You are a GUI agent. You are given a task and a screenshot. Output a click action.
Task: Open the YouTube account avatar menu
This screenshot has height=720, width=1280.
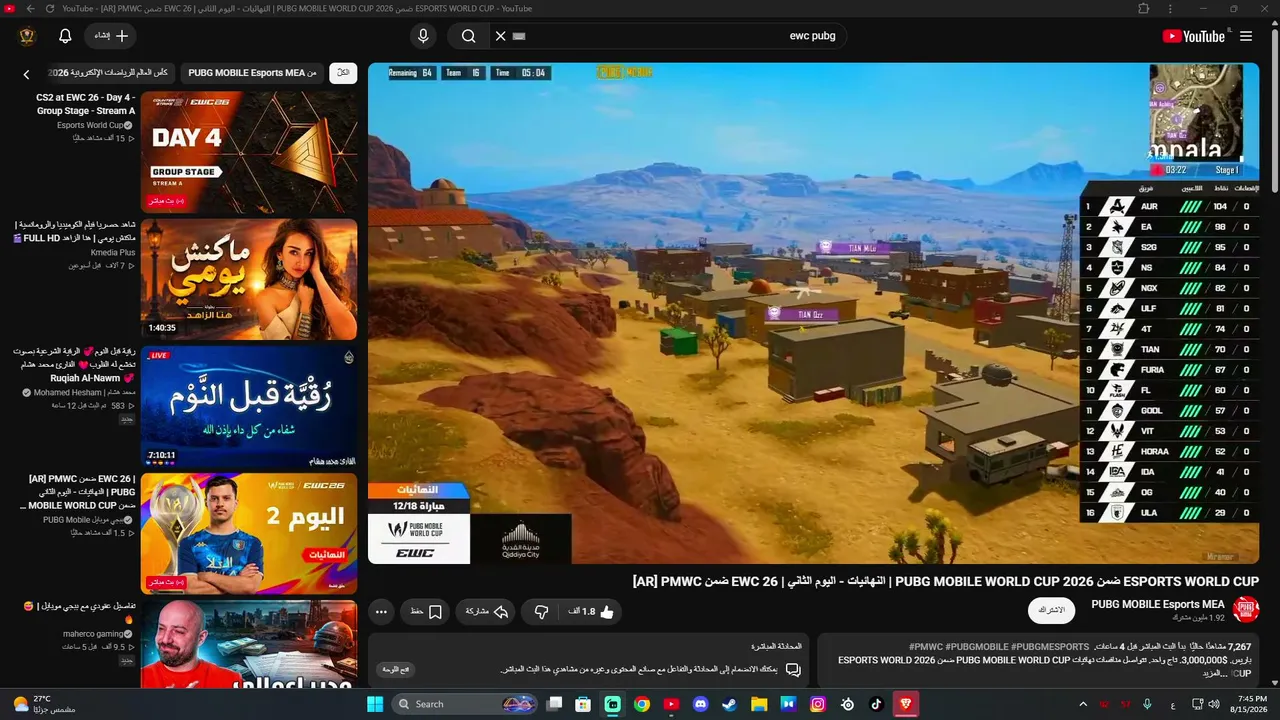click(27, 36)
